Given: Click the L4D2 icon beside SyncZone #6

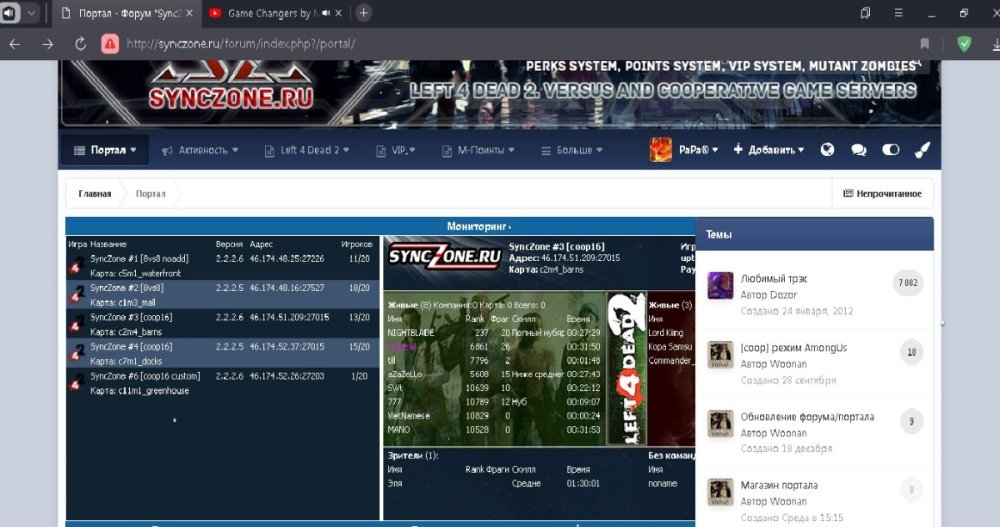Looking at the screenshot, I should [x=77, y=383].
